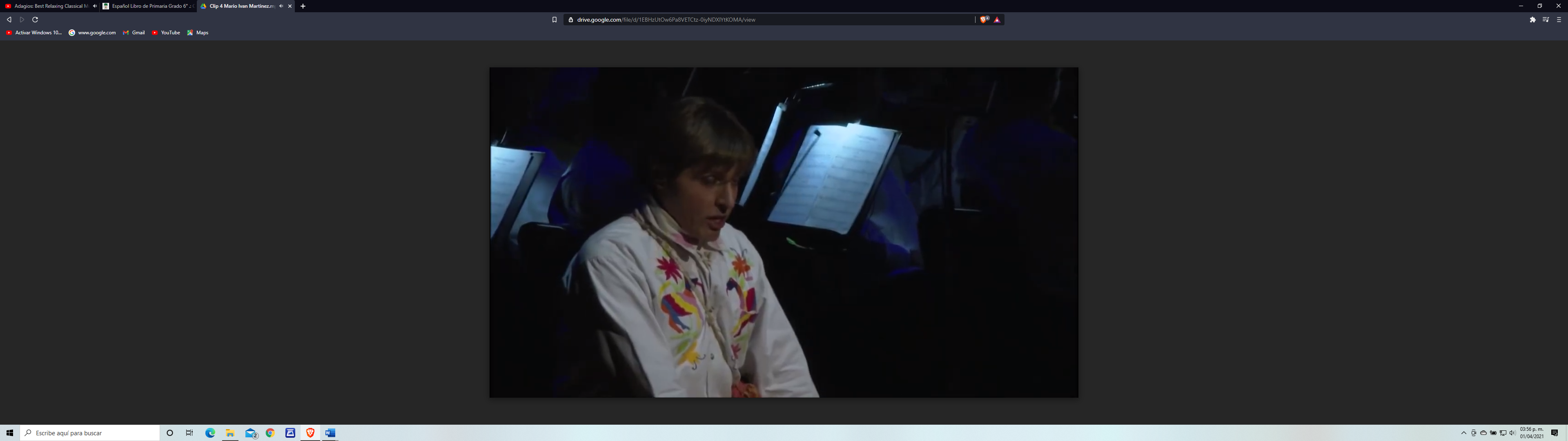Open the media control playlist icon

(x=1546, y=20)
